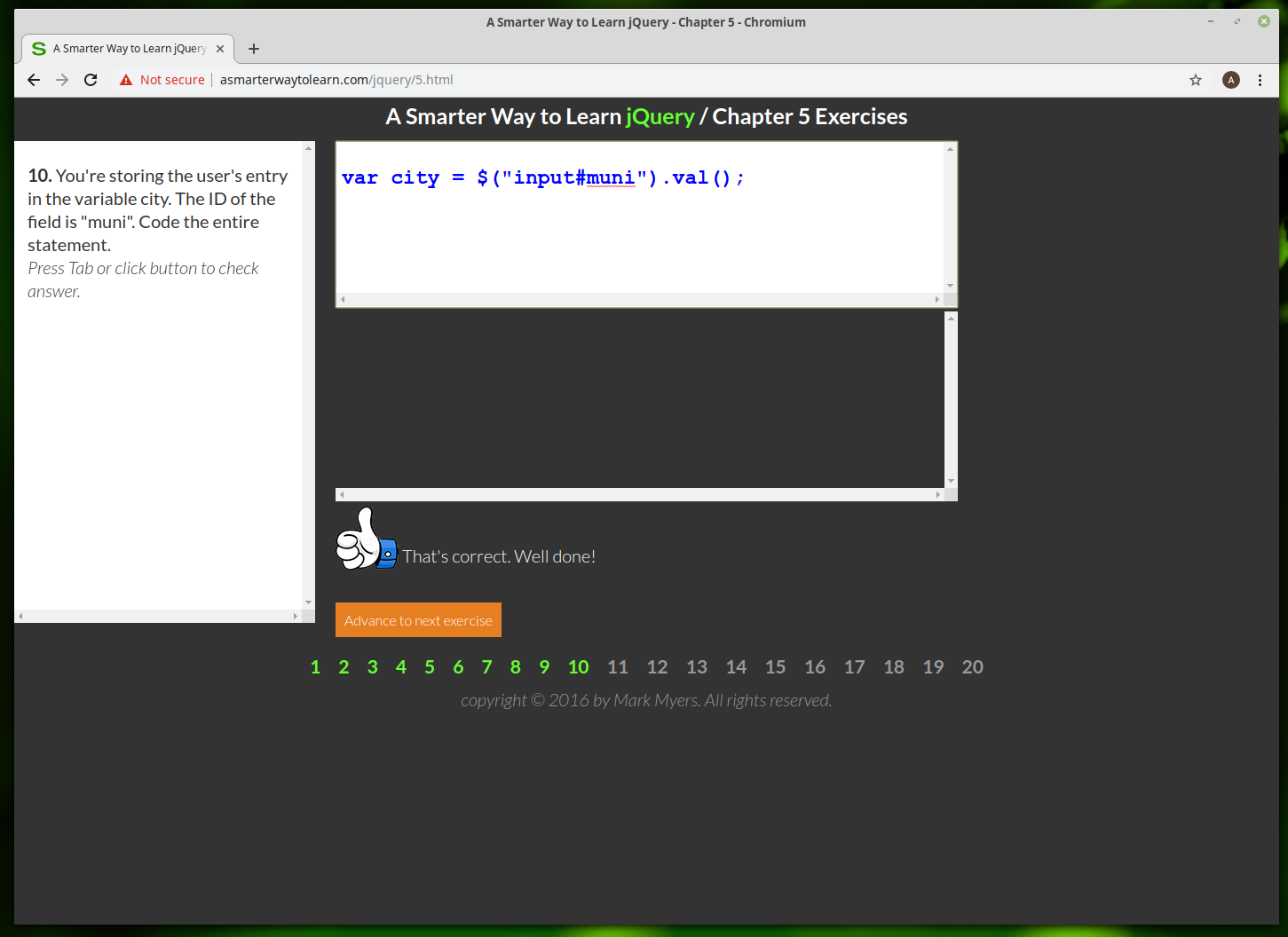Viewport: 1288px width, 937px height.
Task: Click the code editor's scroll down arrow
Action: tap(950, 286)
